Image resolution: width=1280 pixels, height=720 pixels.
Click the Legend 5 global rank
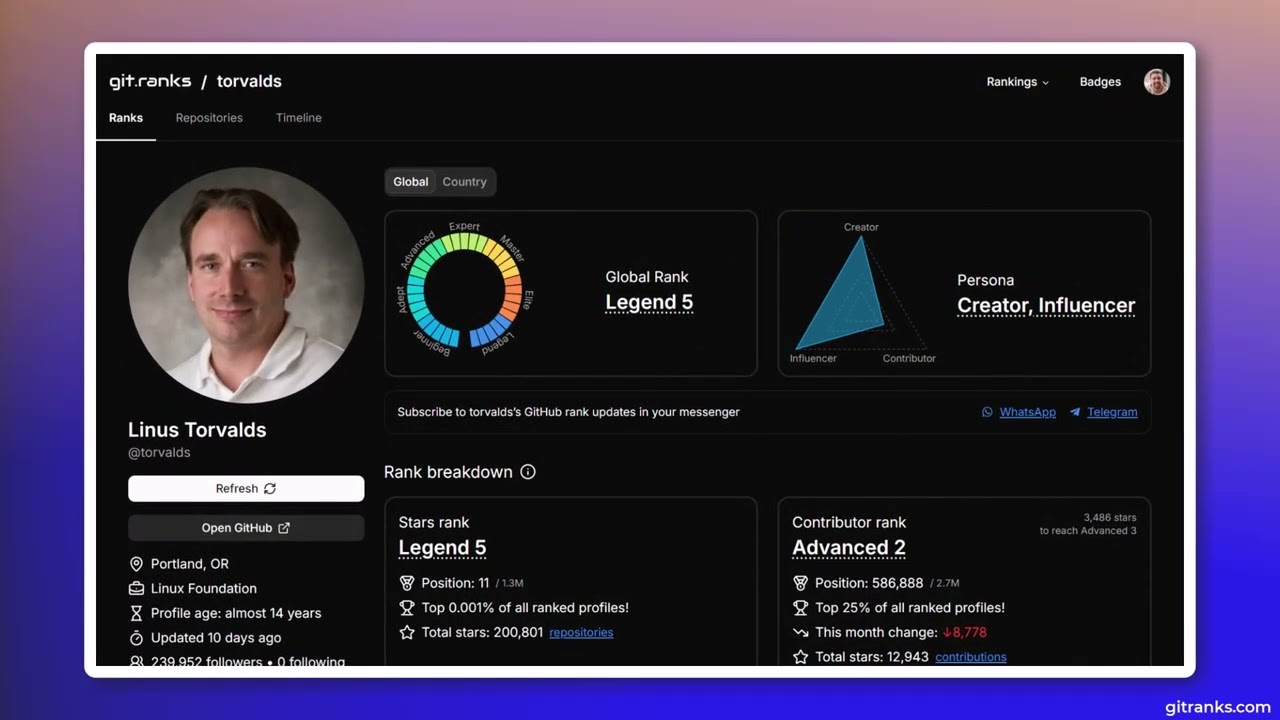649,303
